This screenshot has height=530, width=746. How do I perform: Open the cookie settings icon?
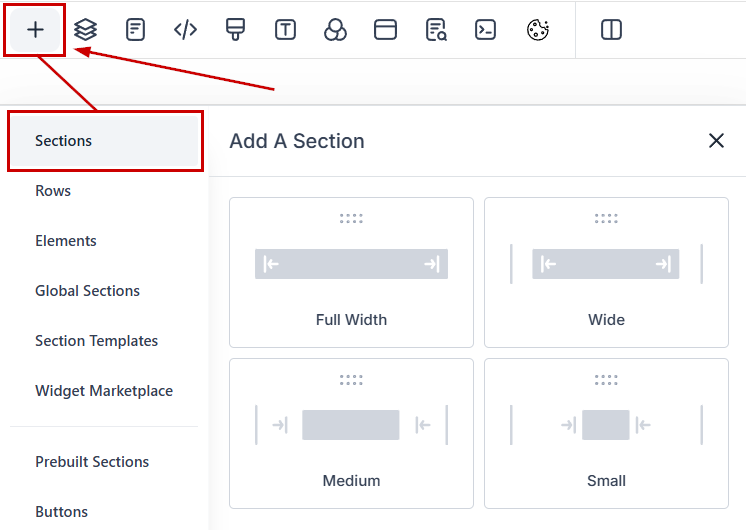pos(538,30)
